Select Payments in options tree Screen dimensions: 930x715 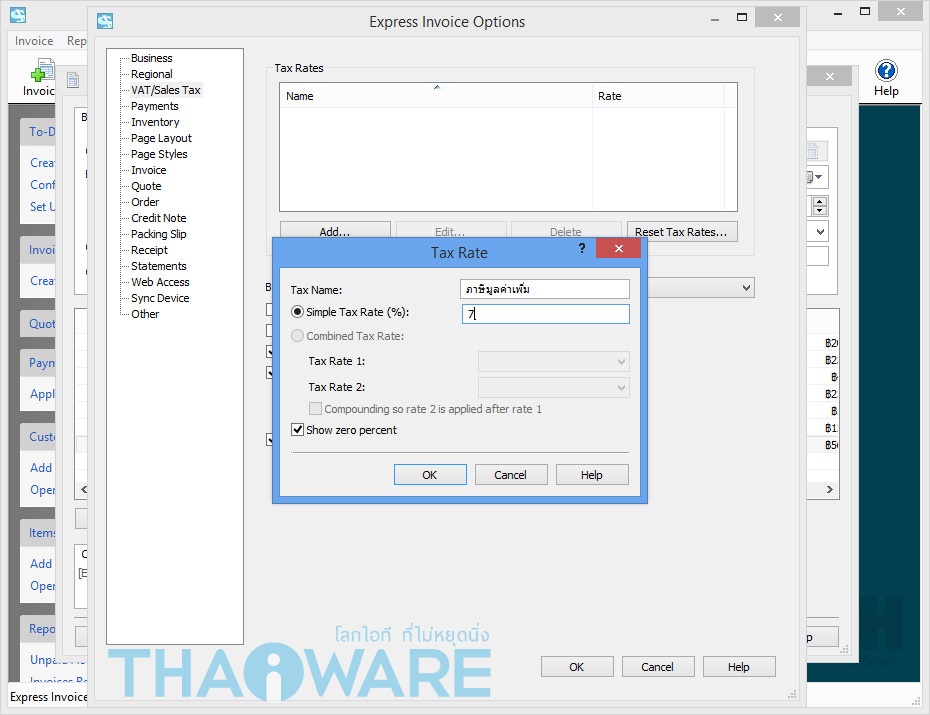click(155, 106)
